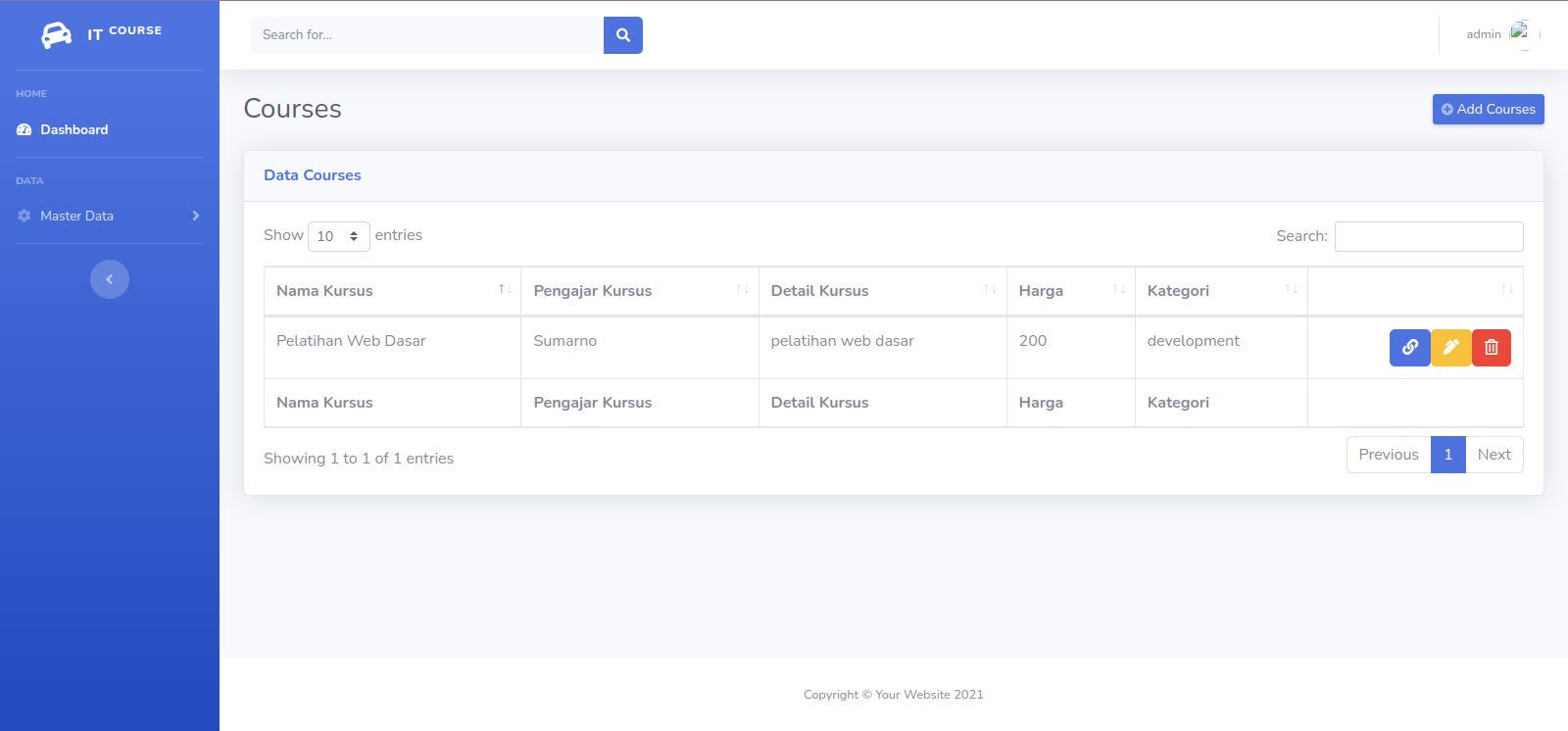Collapse sidebar with round chevron toggle
1568x731 pixels.
(x=110, y=279)
